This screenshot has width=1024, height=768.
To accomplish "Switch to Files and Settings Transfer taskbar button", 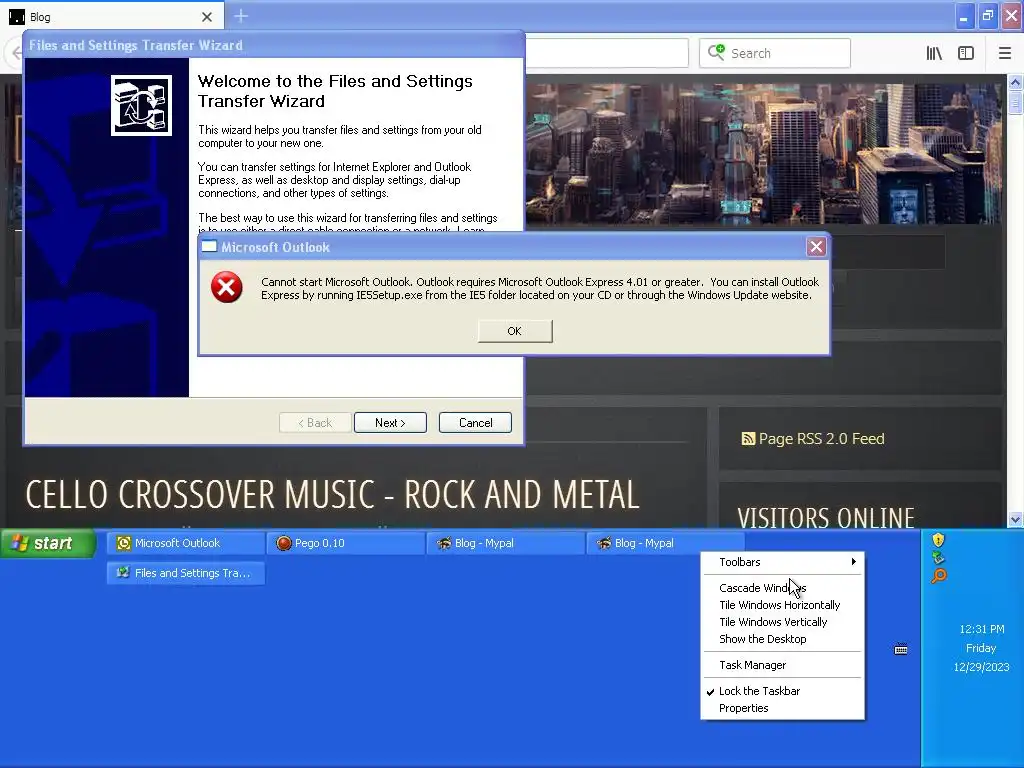I will click(186, 573).
